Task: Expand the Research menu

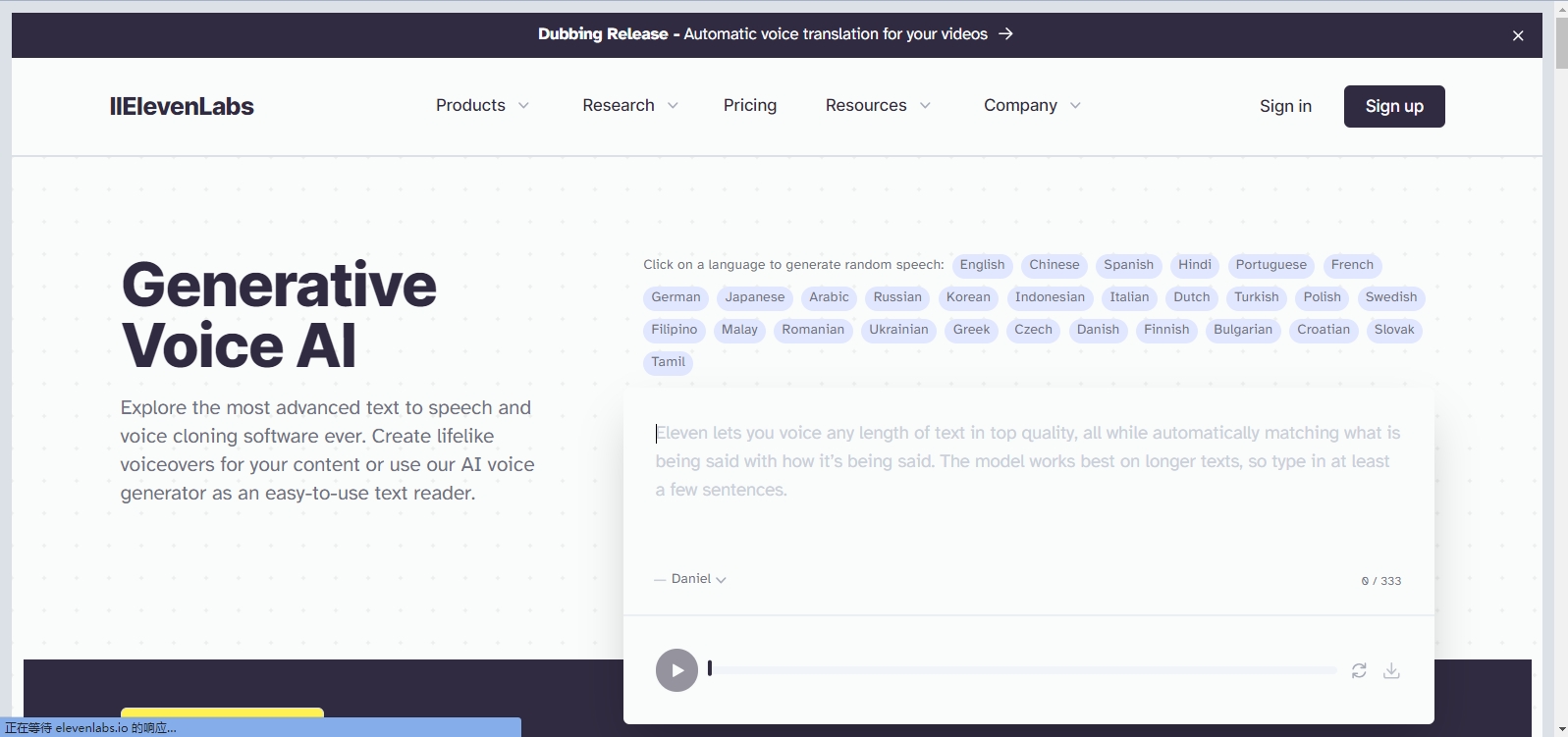Action: tap(630, 105)
